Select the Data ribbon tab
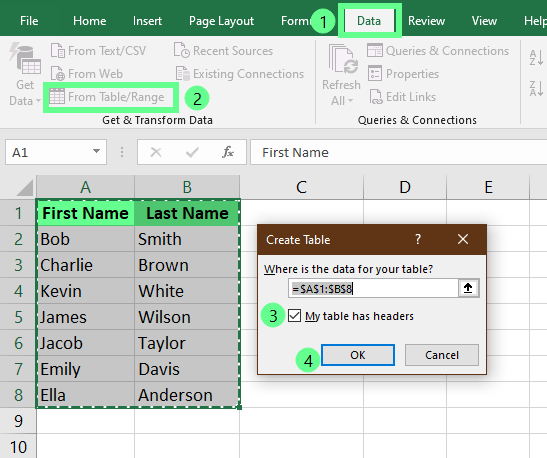Screen dimensions: 547x458 pyautogui.click(x=369, y=21)
